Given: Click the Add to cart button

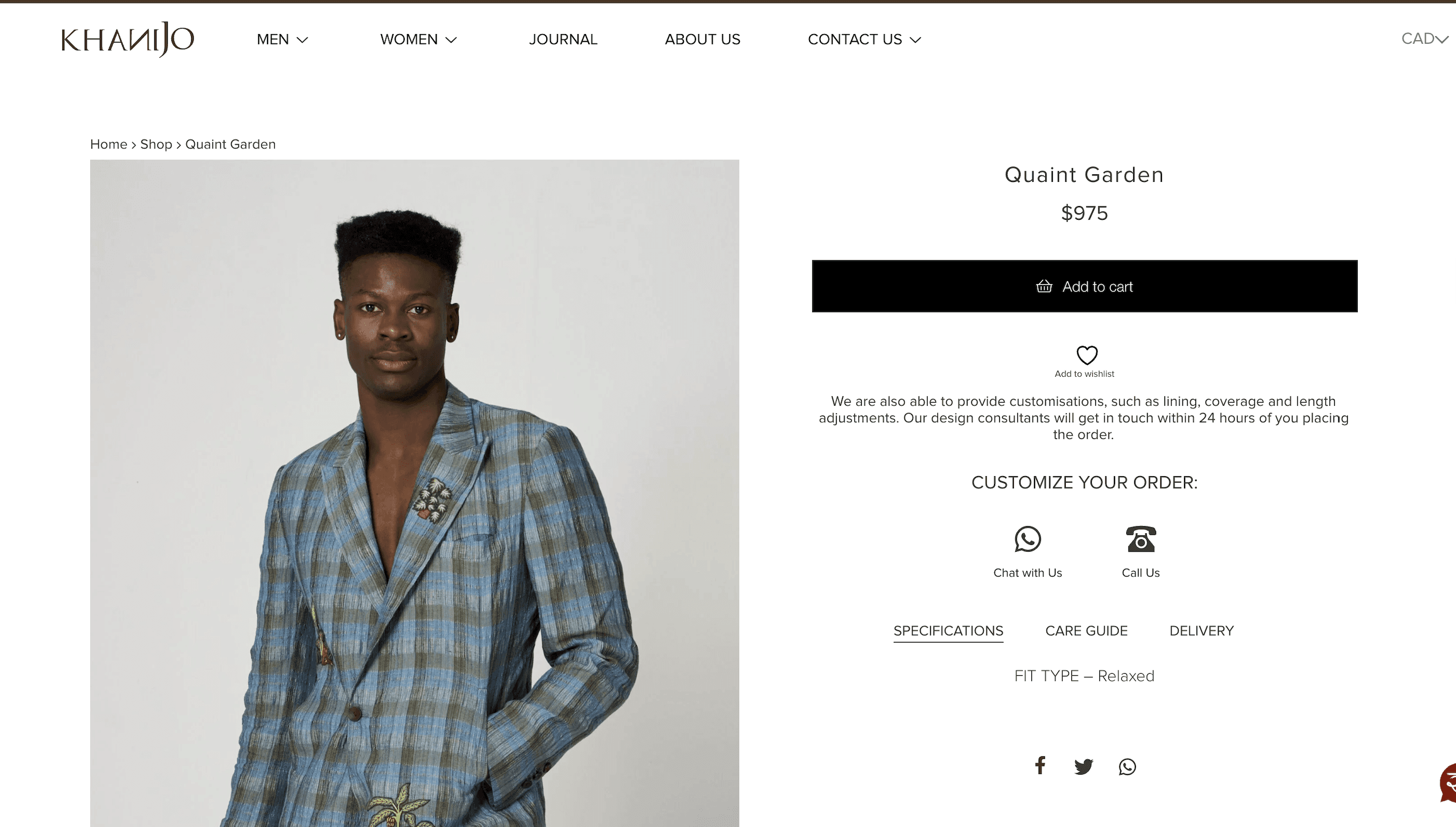Looking at the screenshot, I should tap(1084, 286).
